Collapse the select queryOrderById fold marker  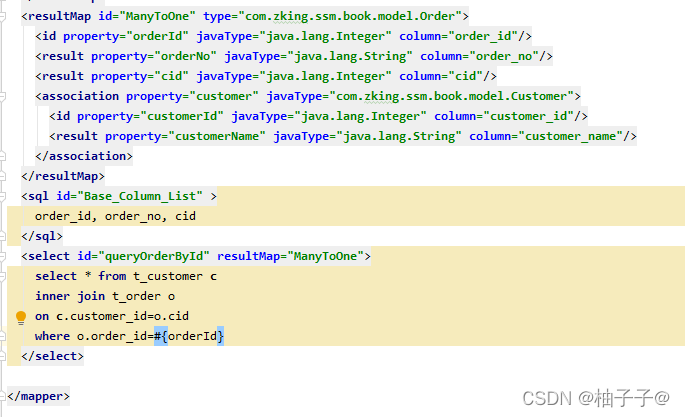pos(2,256)
